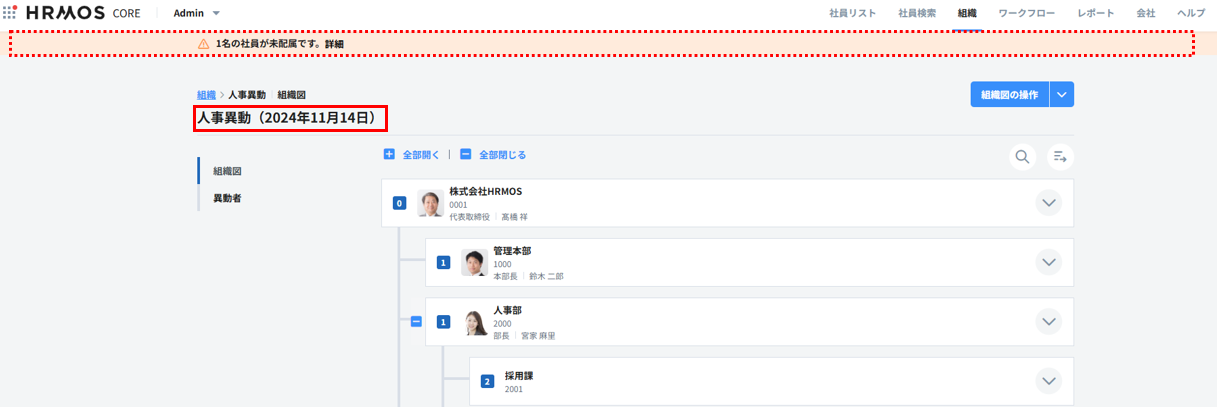Viewport: 1217px width, 407px height.
Task: Open the 組織図の操作 dropdown arrow
Action: tap(1062, 95)
